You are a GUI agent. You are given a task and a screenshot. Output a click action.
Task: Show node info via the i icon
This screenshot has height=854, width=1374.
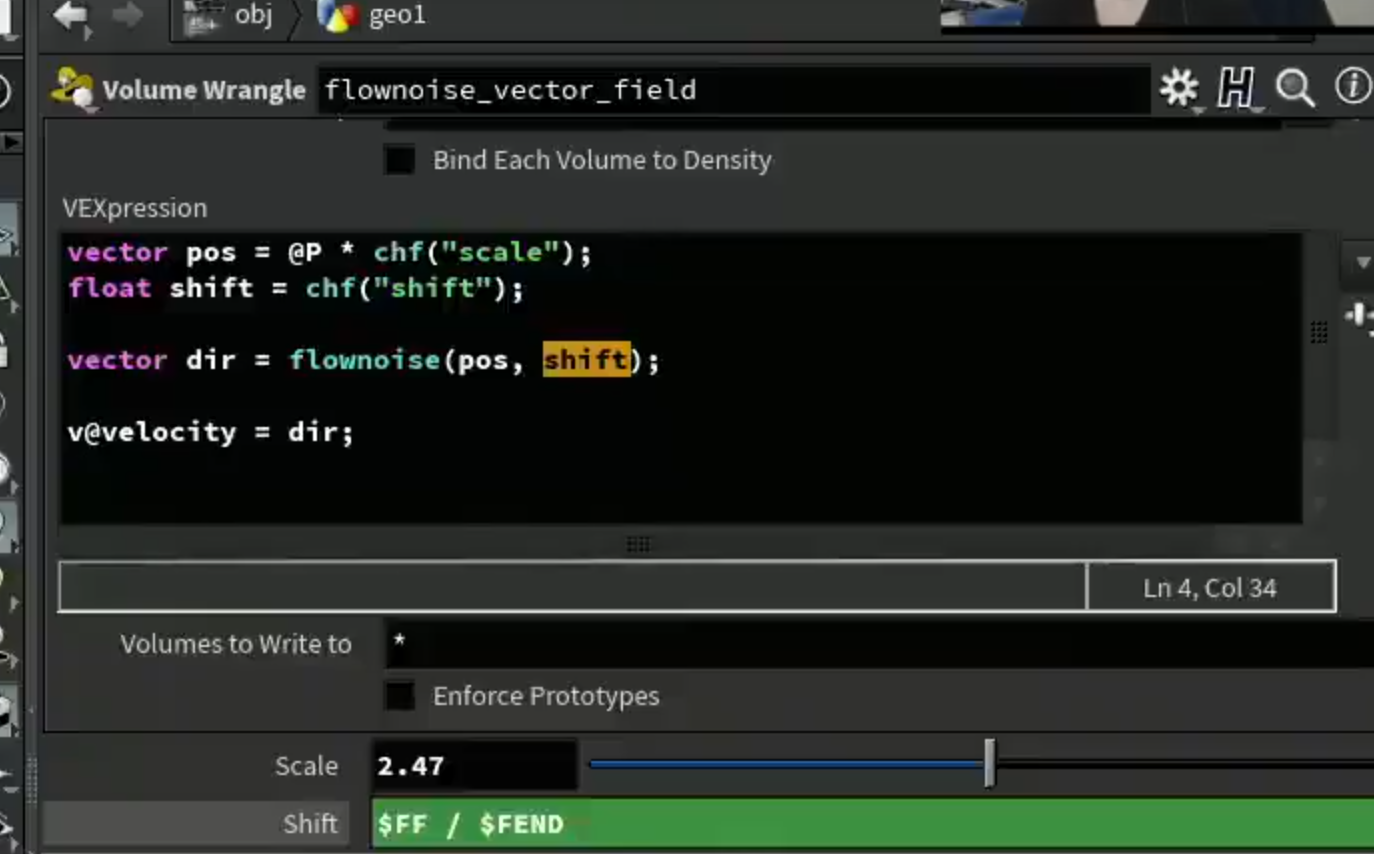pos(1353,87)
